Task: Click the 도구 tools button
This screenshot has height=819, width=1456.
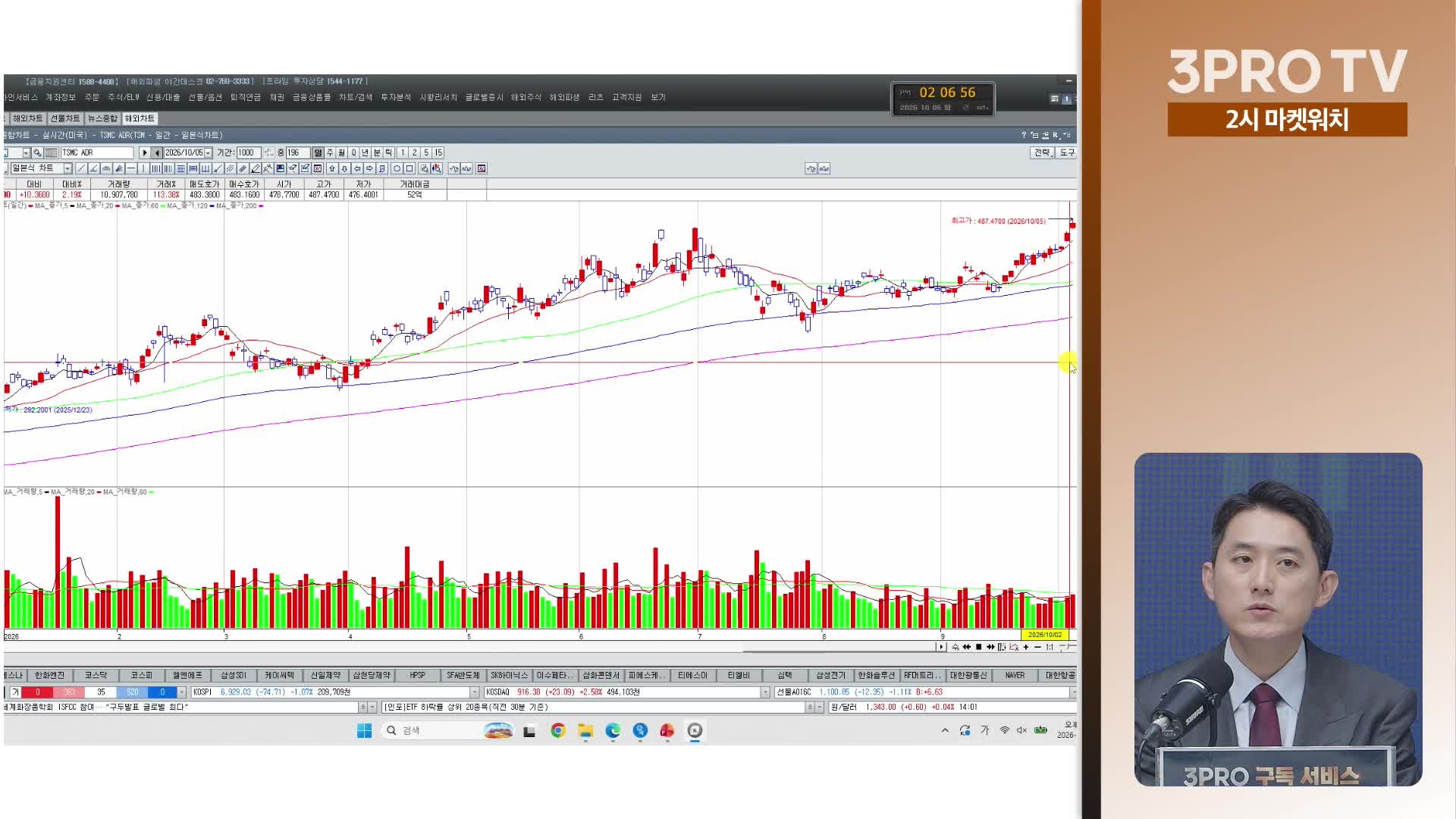Action: pos(1067,152)
